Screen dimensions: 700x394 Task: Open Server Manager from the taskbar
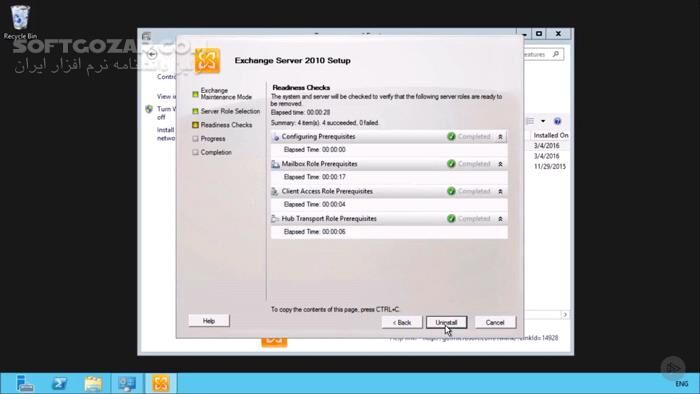tap(25, 383)
